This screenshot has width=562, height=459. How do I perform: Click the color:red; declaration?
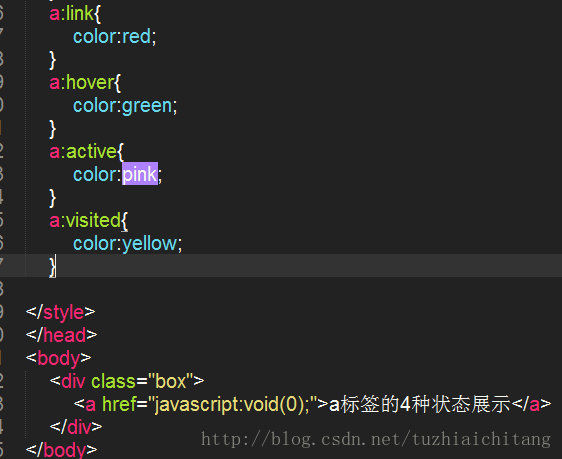115,37
